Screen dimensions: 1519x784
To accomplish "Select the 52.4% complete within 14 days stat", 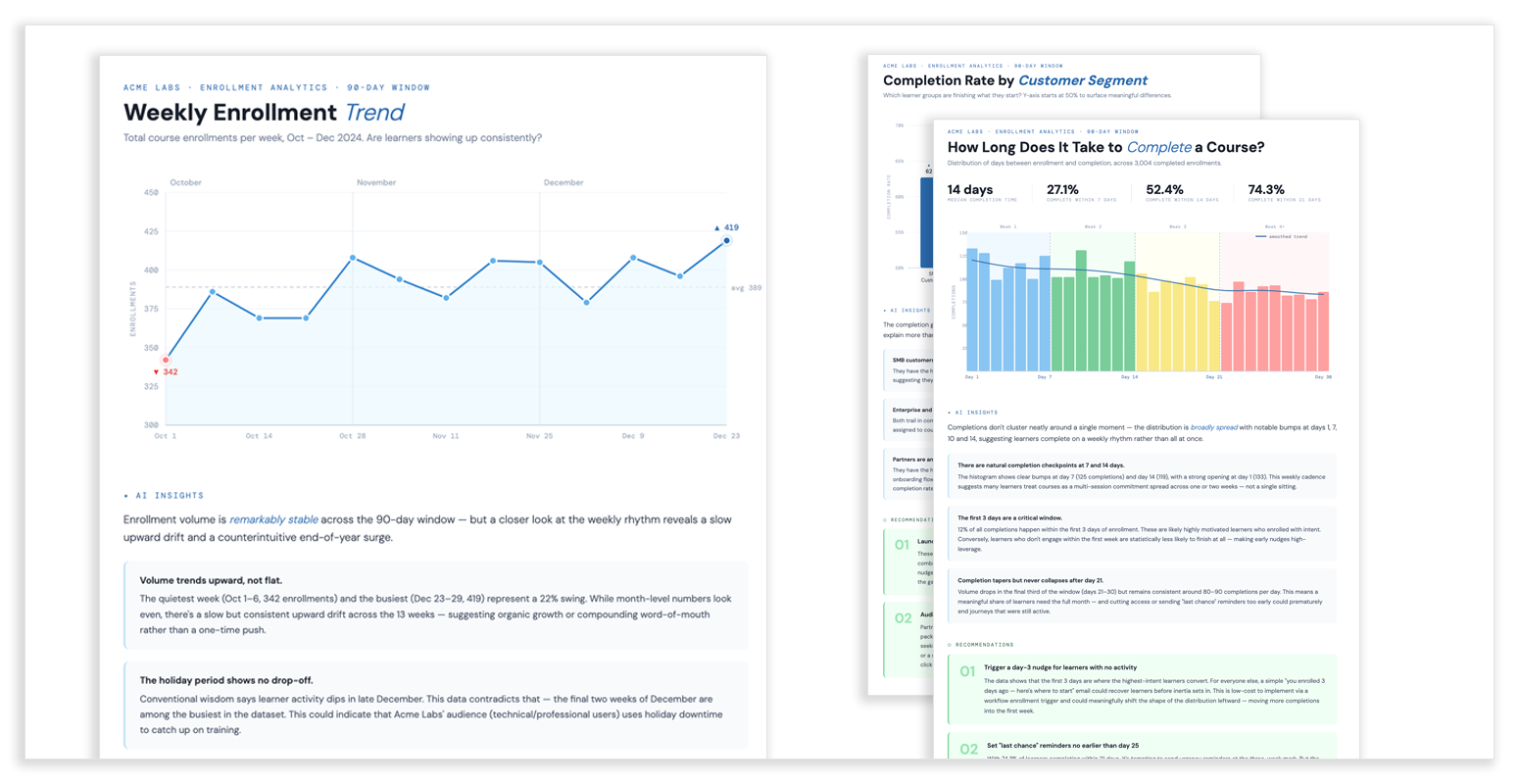I will pos(1182,192).
